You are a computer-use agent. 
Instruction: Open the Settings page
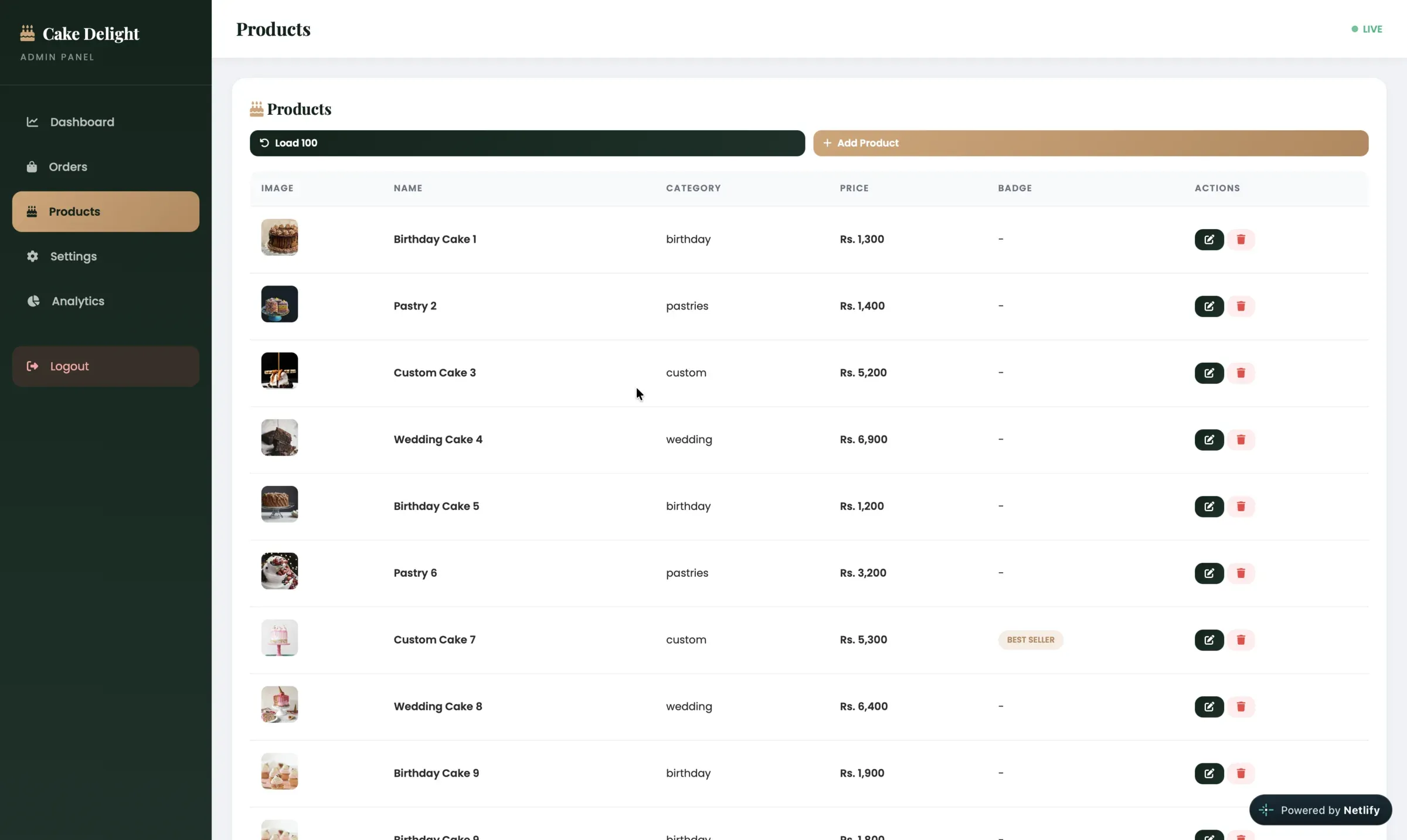point(106,256)
